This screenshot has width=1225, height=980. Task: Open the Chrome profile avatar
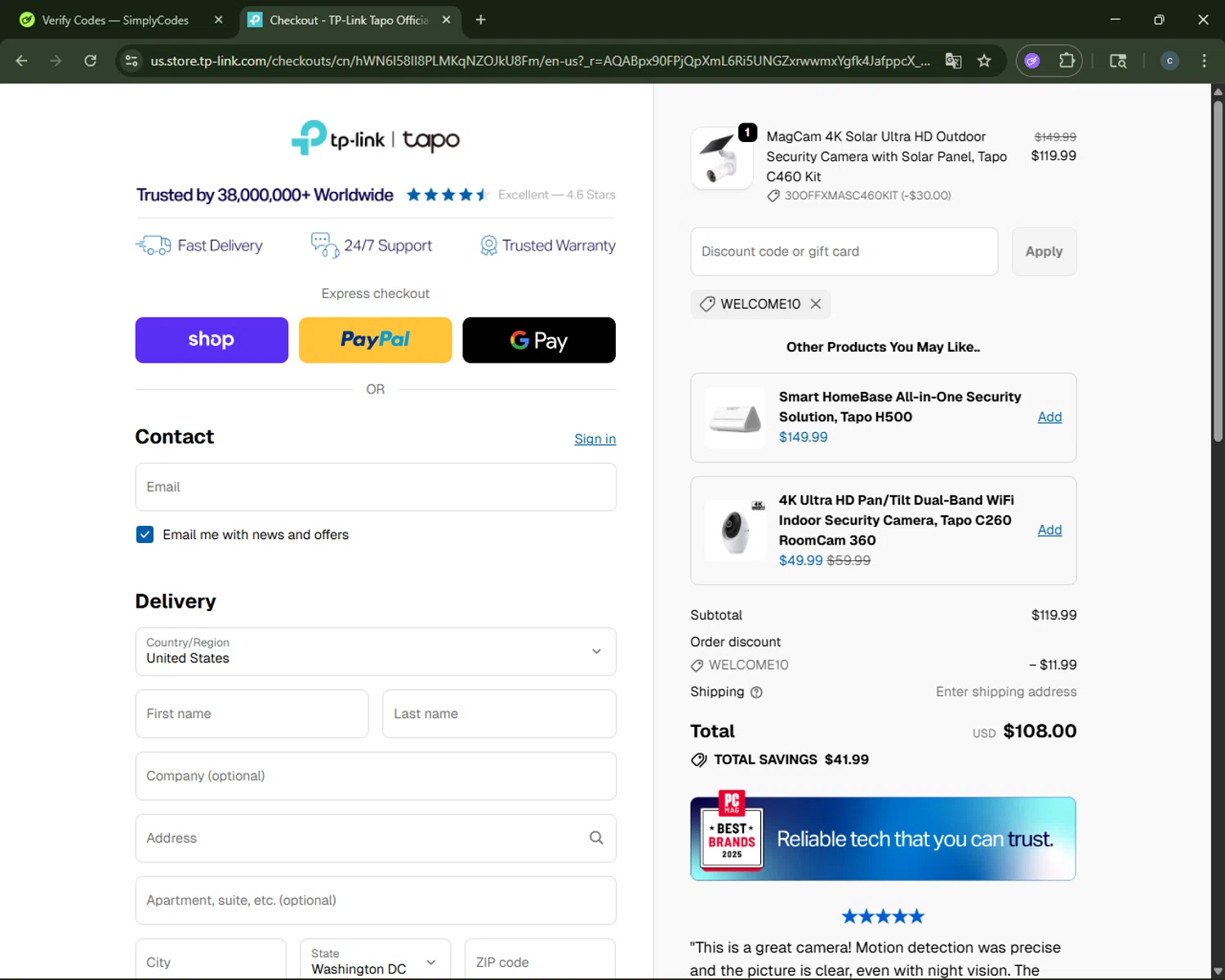tap(1169, 60)
